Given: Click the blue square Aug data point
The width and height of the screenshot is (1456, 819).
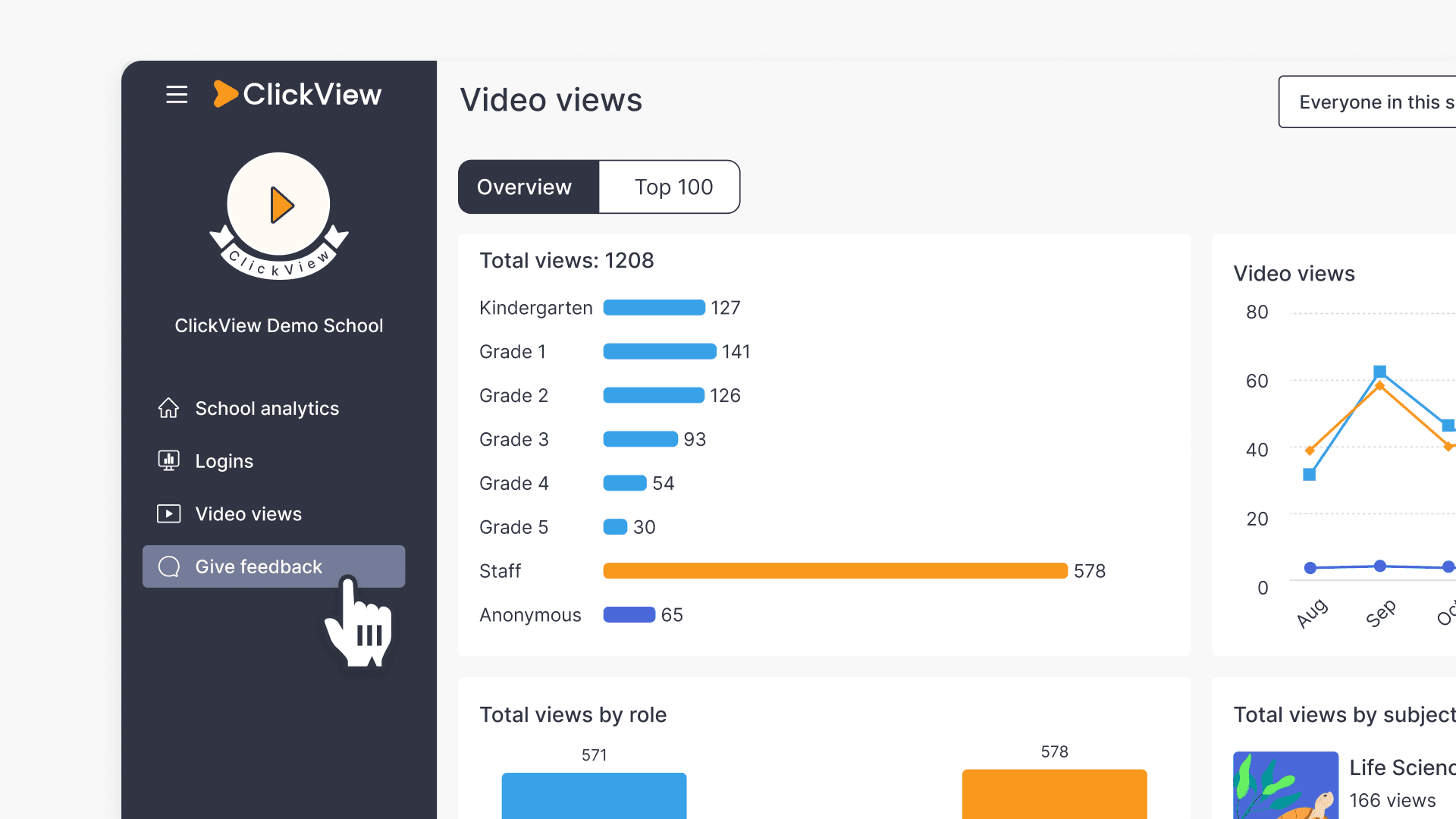Looking at the screenshot, I should pyautogui.click(x=1310, y=475).
